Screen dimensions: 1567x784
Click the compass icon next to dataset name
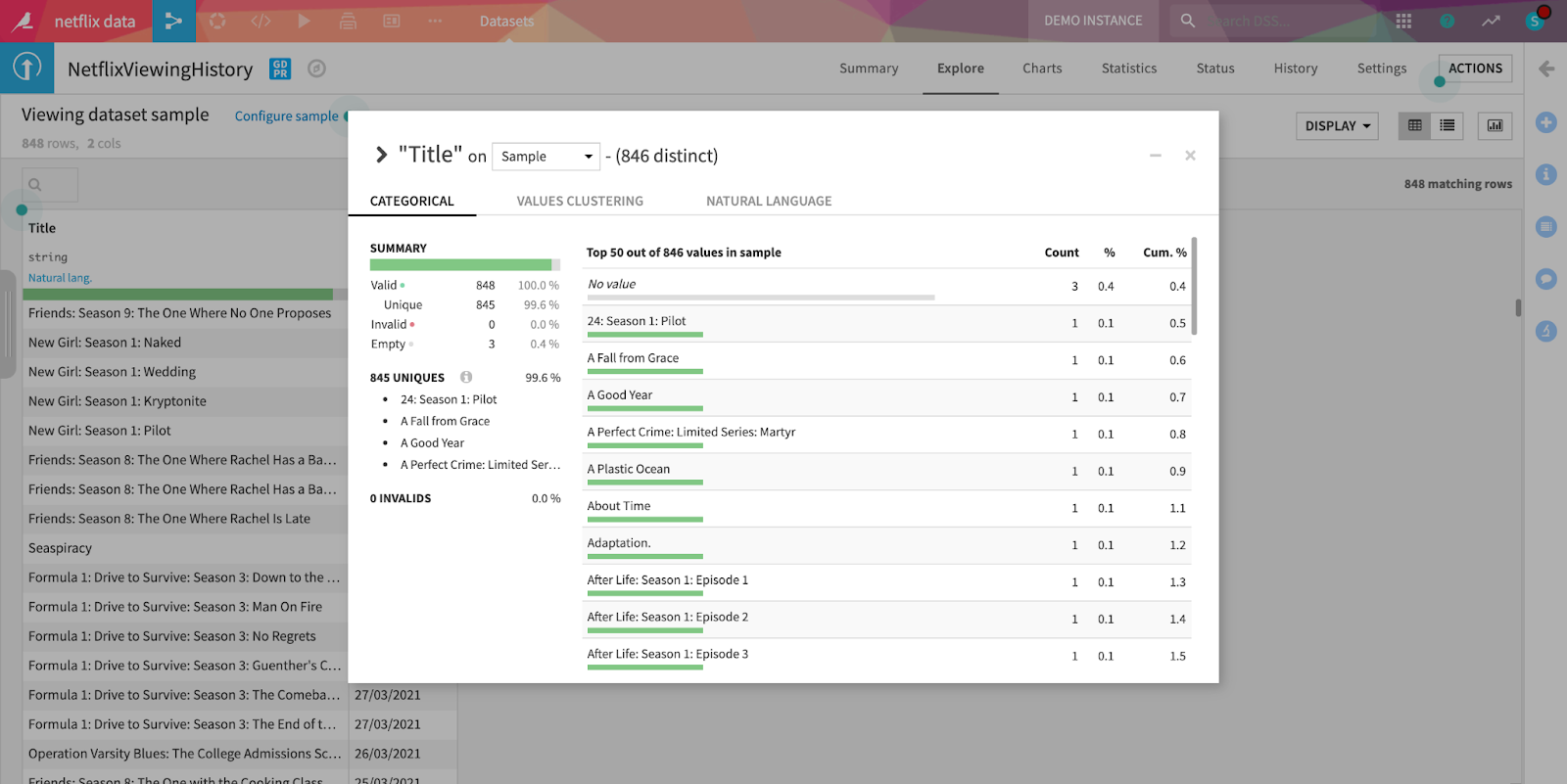pos(316,69)
